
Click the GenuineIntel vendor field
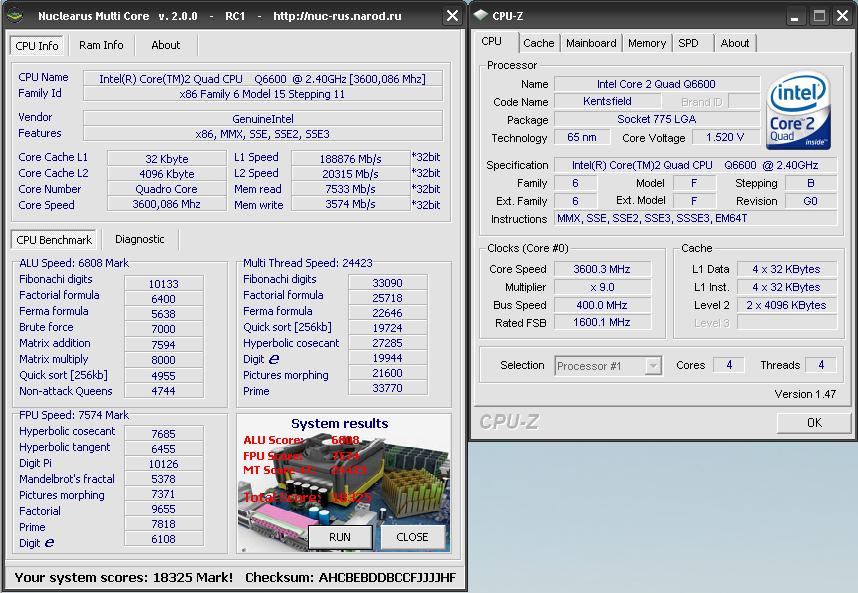click(x=263, y=119)
